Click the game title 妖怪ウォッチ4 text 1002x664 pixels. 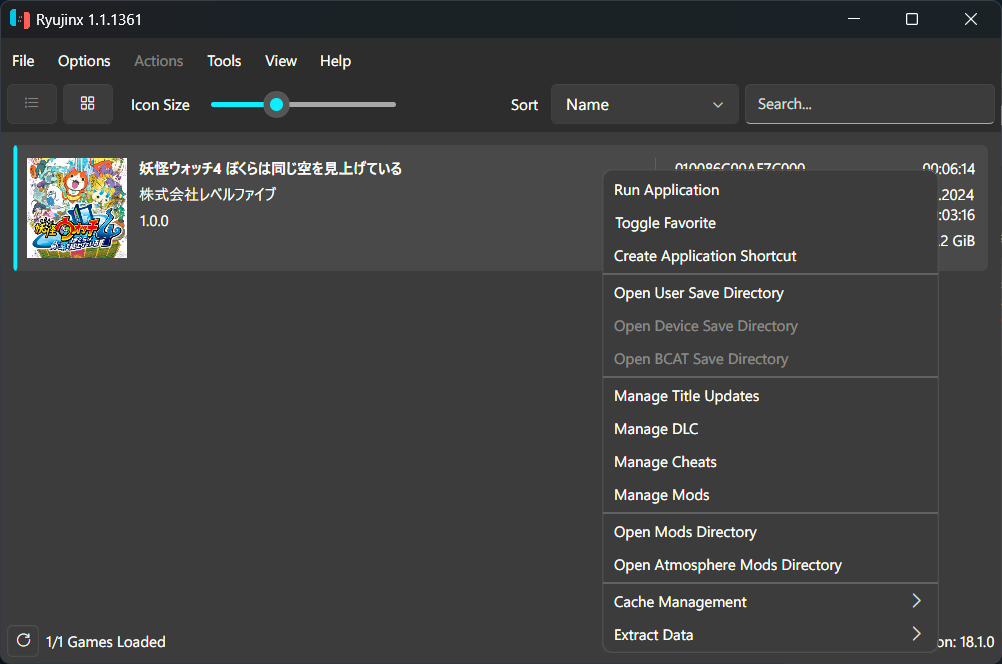click(x=271, y=169)
